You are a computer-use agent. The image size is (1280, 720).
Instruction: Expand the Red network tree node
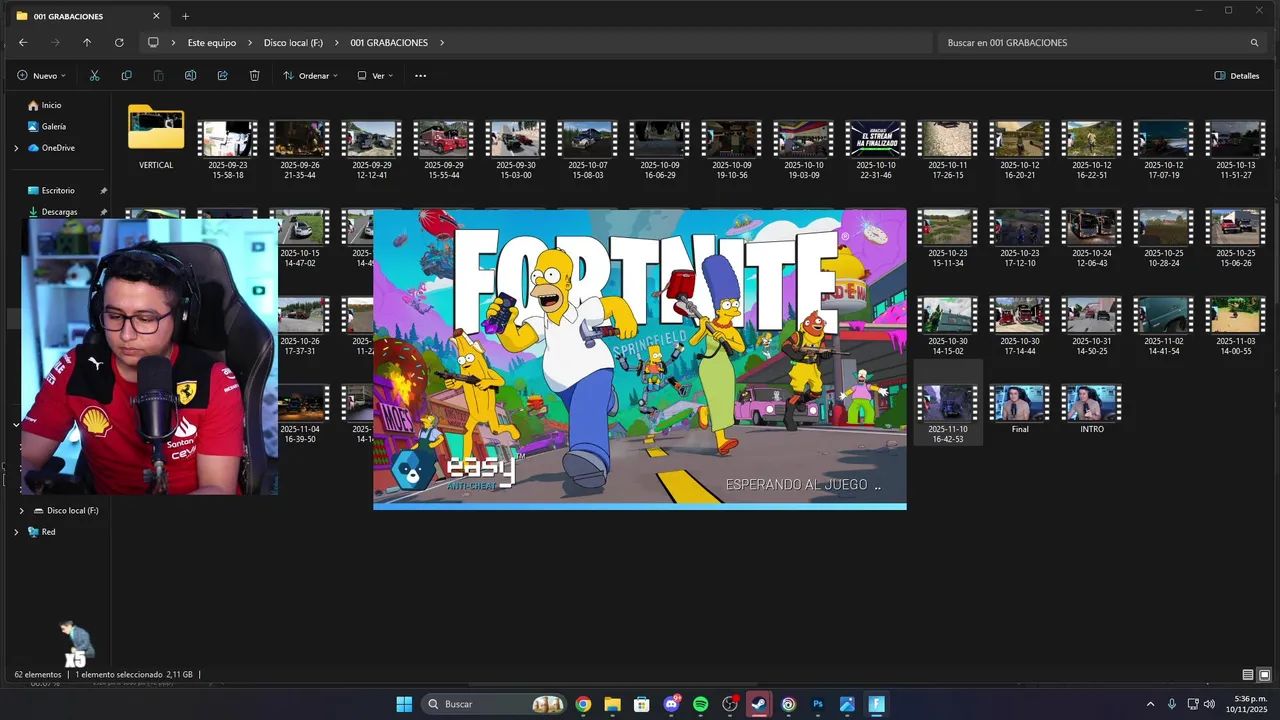tap(16, 532)
